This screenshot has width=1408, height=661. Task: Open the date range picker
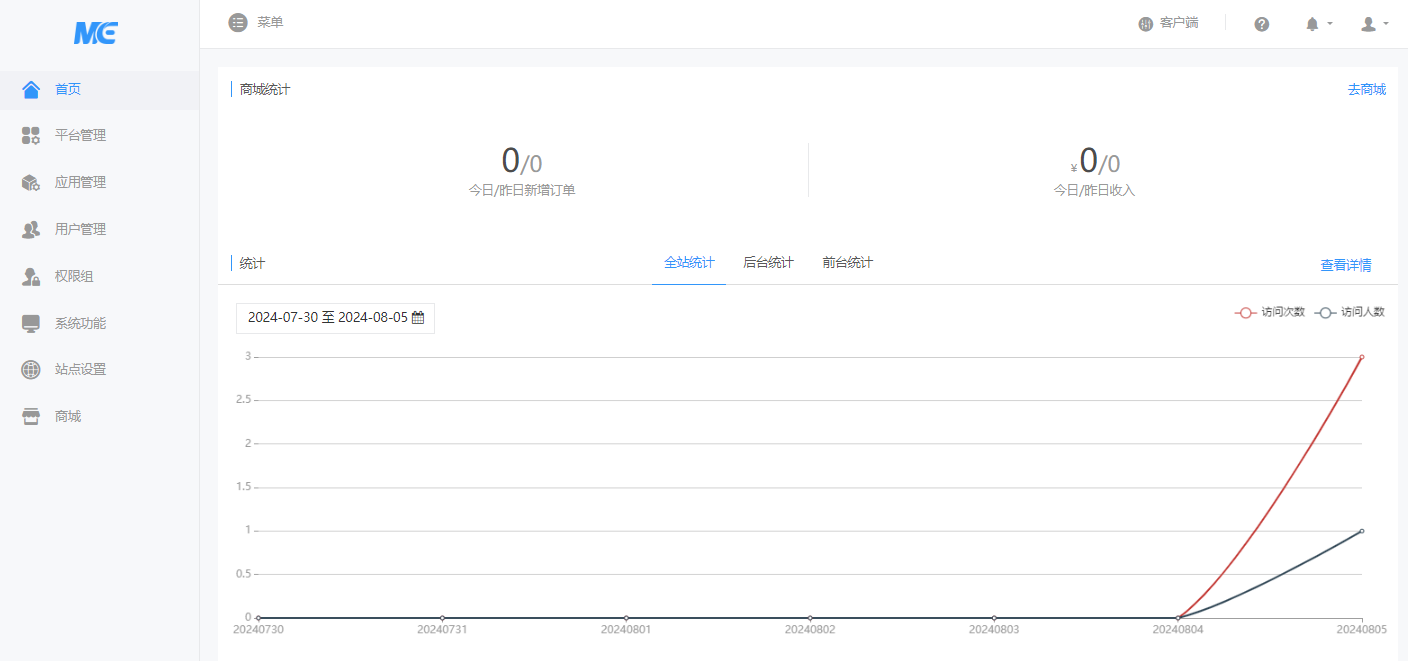[335, 318]
